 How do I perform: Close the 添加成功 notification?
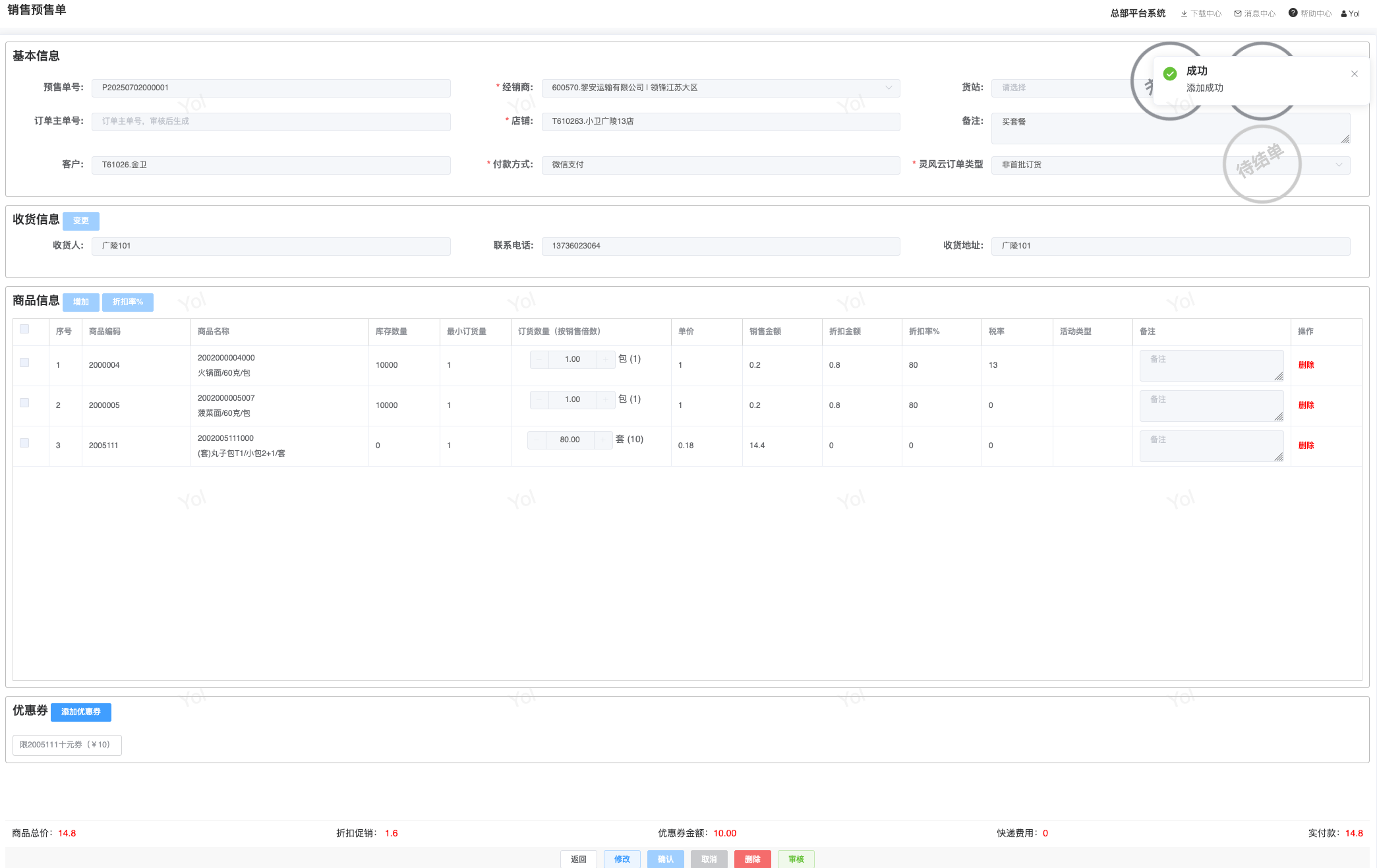[1354, 74]
